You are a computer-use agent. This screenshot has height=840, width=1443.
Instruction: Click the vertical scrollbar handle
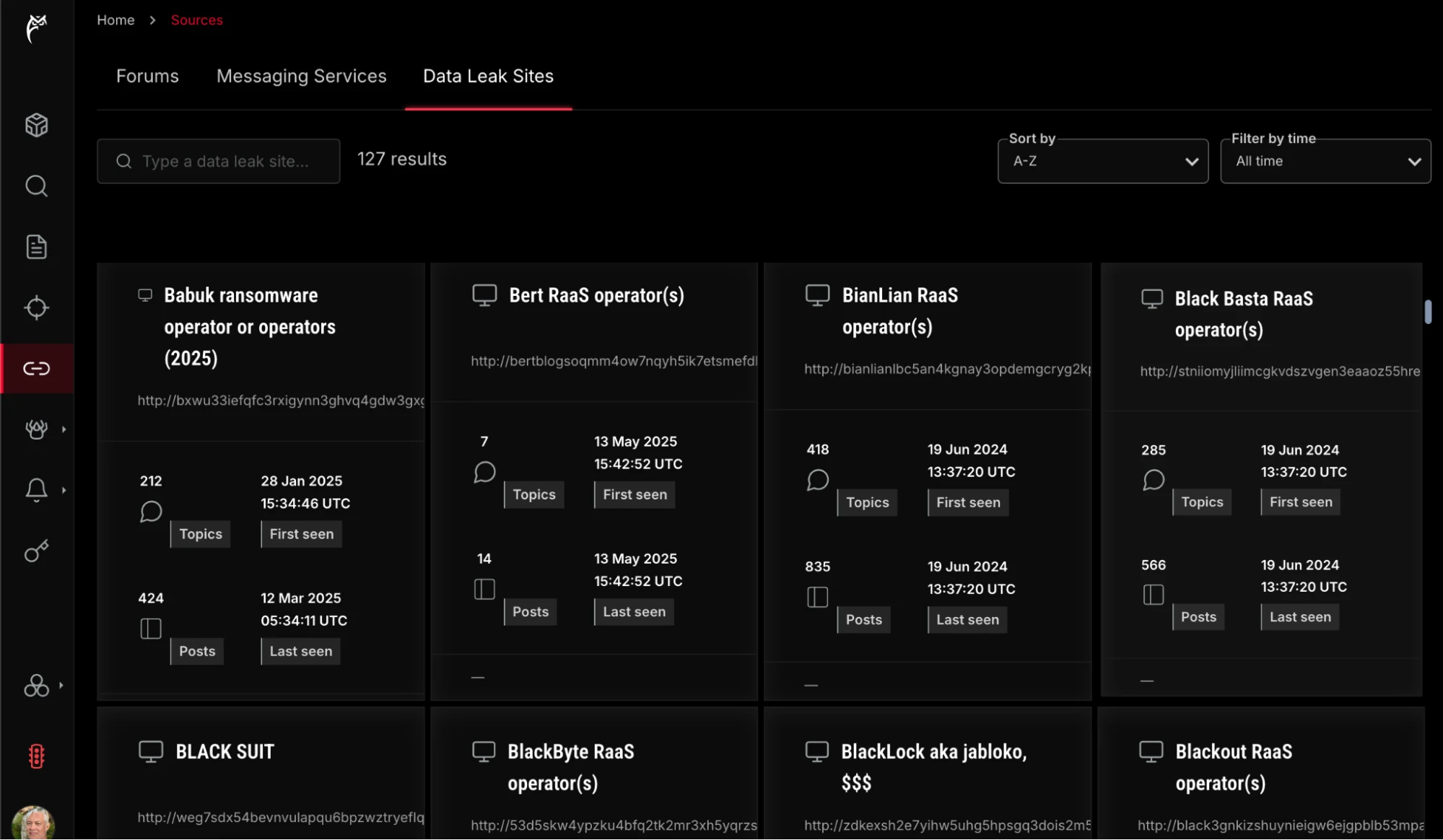(1428, 312)
